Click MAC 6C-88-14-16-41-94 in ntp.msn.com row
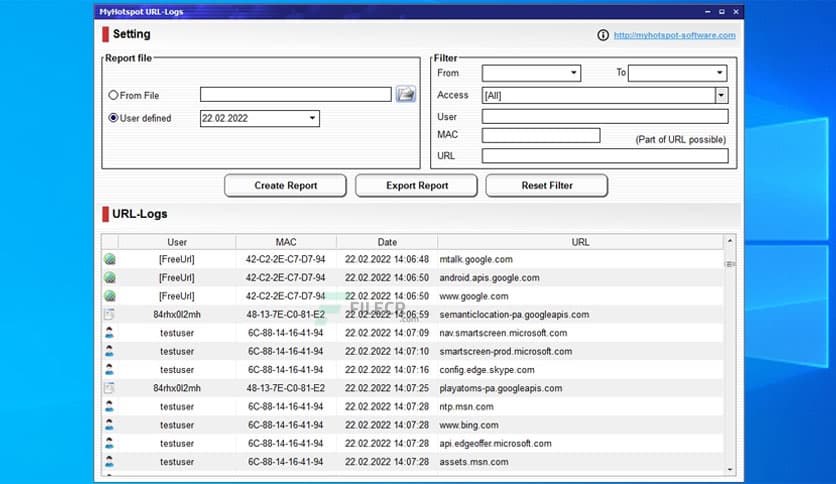This screenshot has width=836, height=484. (285, 407)
